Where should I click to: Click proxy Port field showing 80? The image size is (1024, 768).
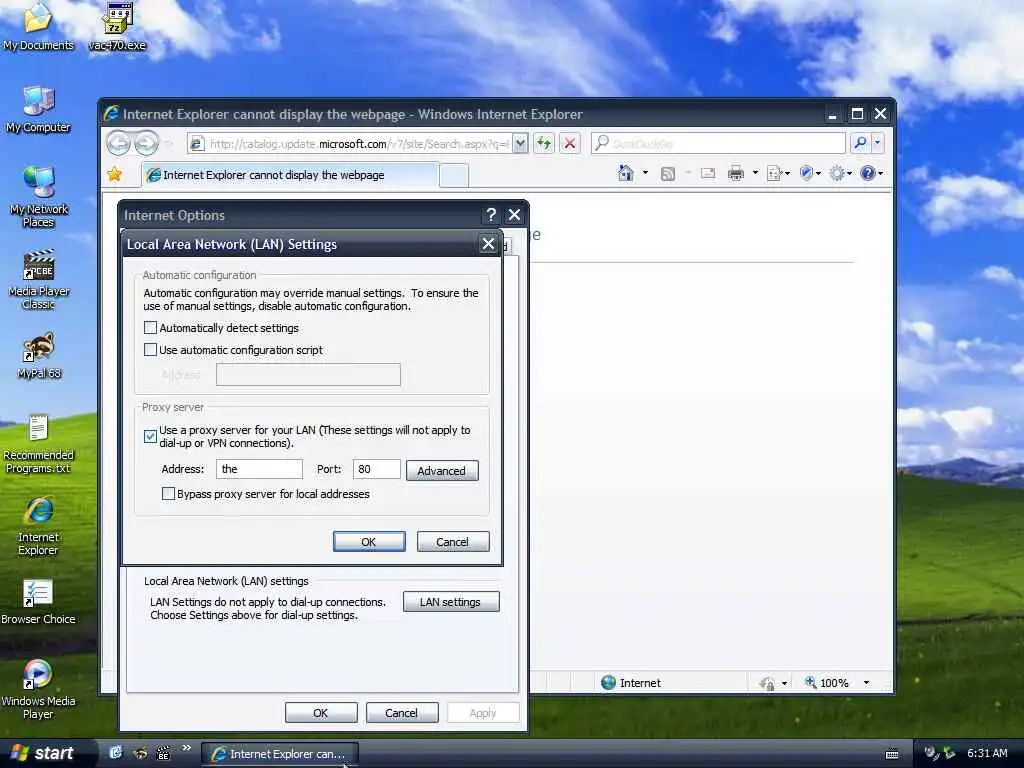click(x=376, y=469)
